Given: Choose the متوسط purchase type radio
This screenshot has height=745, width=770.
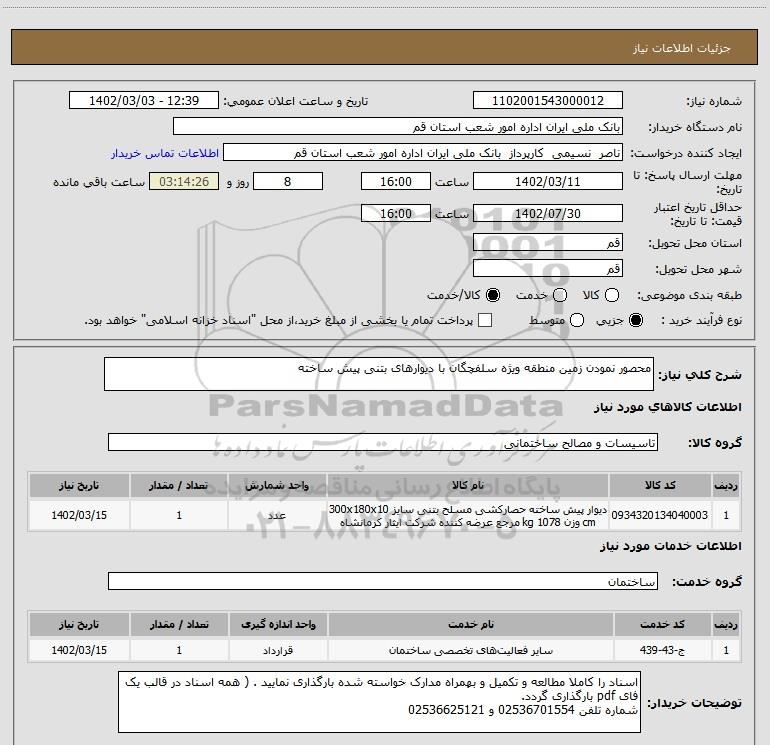Looking at the screenshot, I should click(x=577, y=320).
